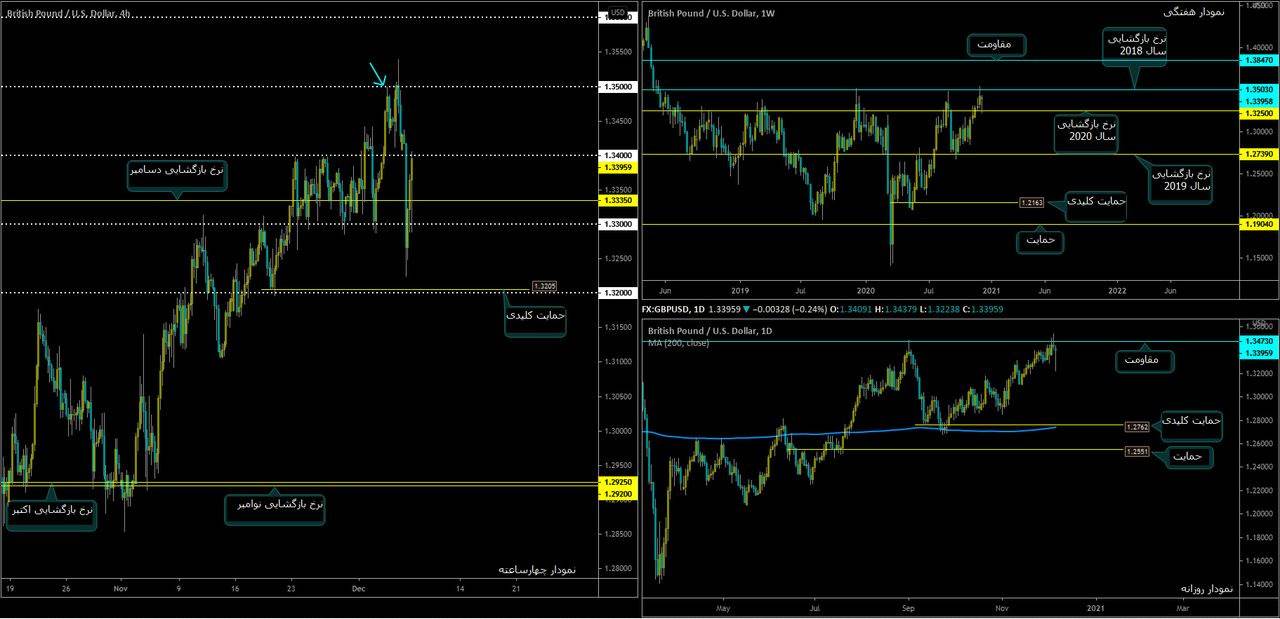The image size is (1280, 619).
Task: Click the FX:GBPUSD symbol in the daily header
Action: [x=673, y=309]
